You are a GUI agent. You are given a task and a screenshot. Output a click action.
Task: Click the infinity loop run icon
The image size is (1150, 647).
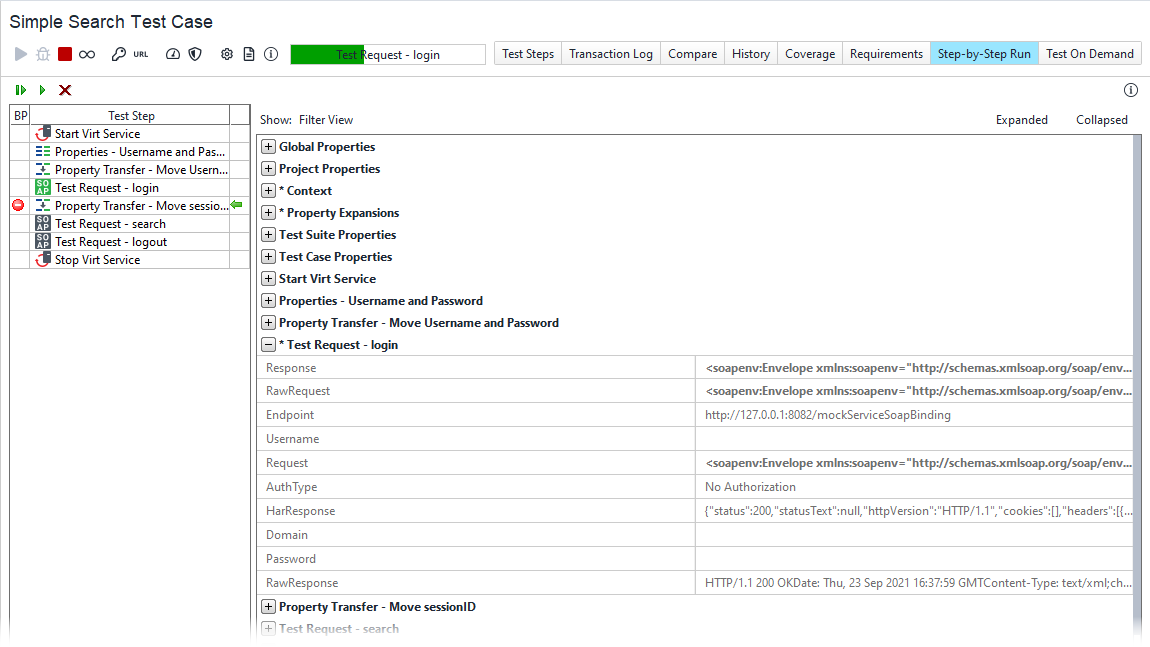click(86, 52)
